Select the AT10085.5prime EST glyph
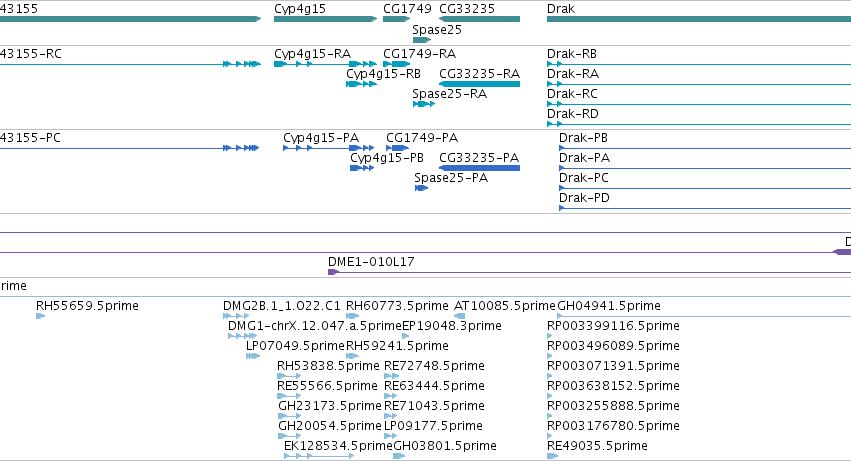Viewport: 851px width, 461px height. point(459,316)
